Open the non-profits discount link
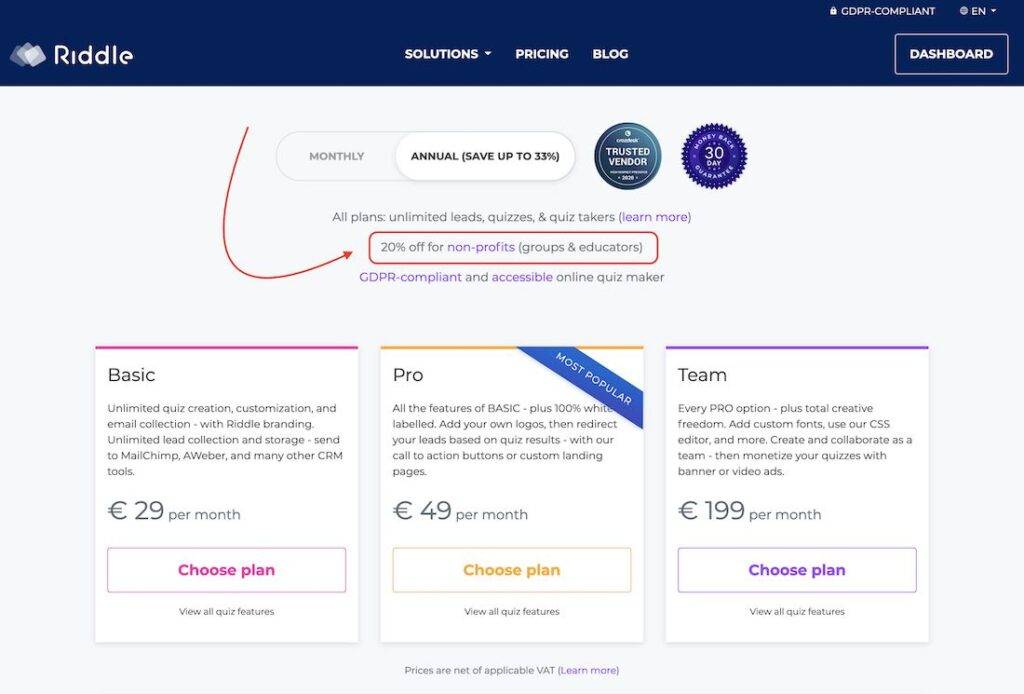 (x=481, y=247)
